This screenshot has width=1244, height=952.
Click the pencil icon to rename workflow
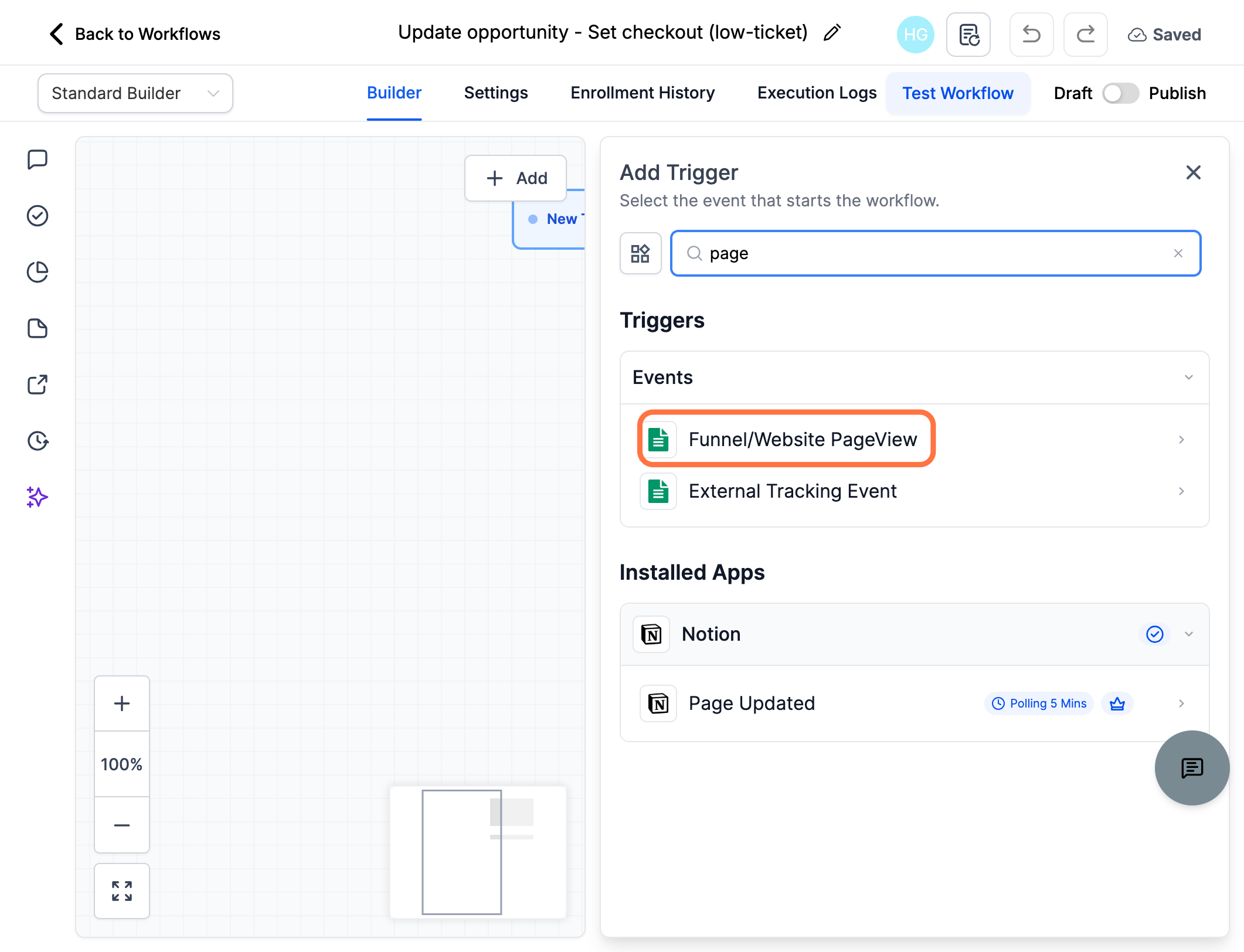(832, 33)
